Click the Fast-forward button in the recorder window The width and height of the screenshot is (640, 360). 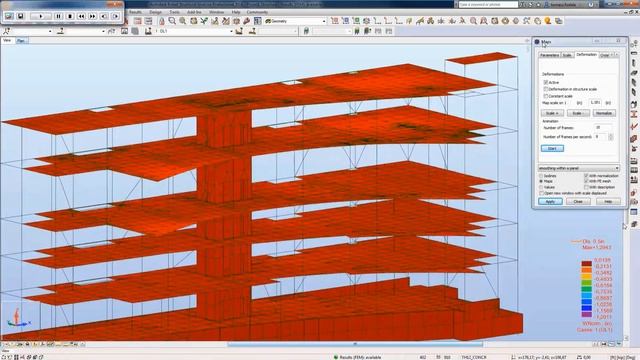click(93, 16)
